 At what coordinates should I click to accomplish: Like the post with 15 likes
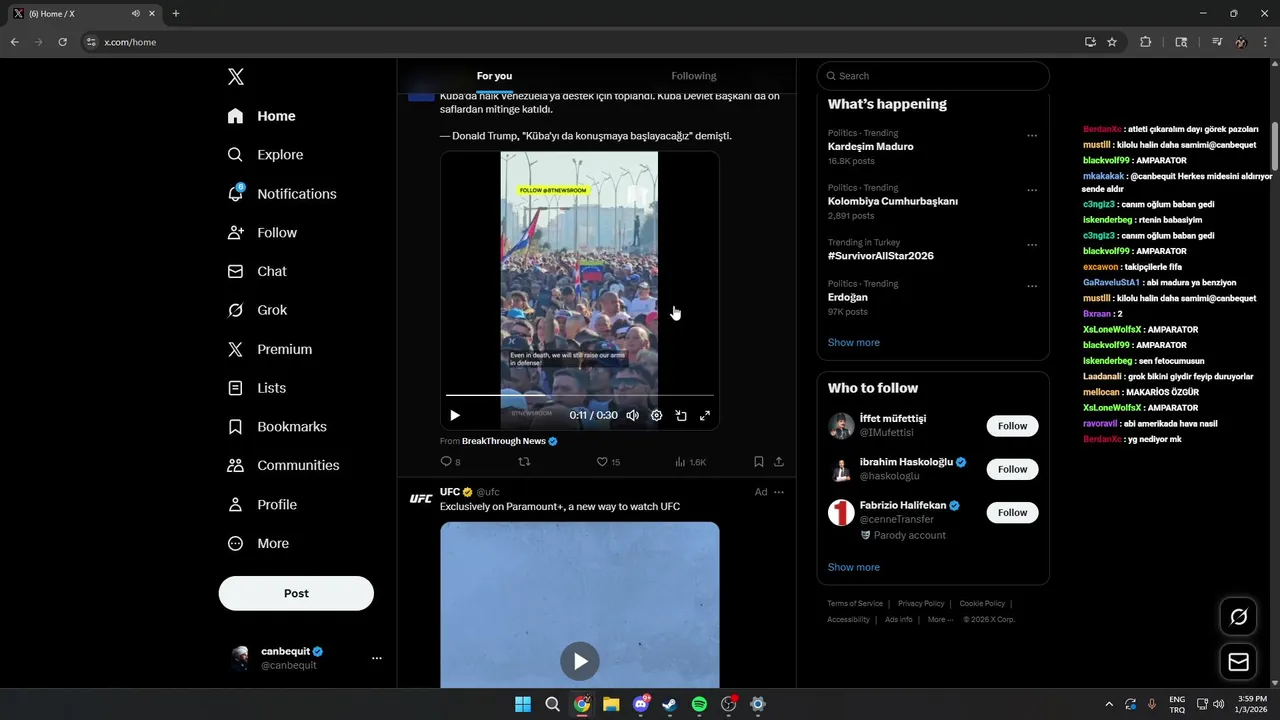(608, 462)
